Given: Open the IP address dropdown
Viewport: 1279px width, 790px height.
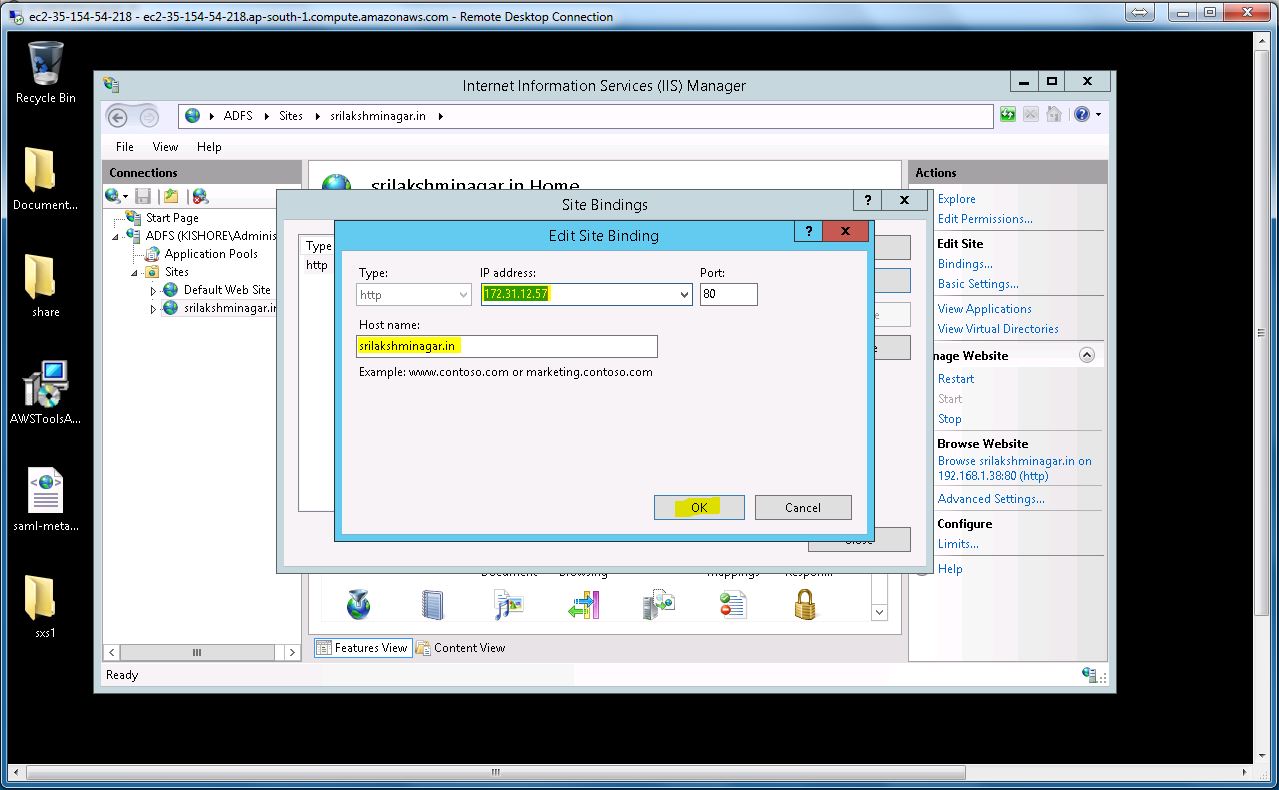Looking at the screenshot, I should 684,295.
